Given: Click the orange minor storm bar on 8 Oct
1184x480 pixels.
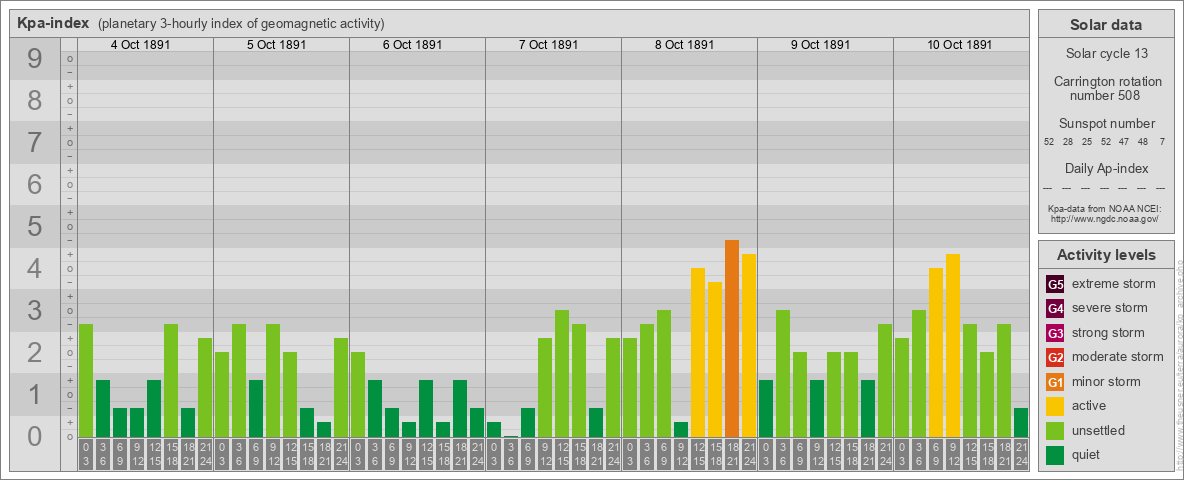Looking at the screenshot, I should [x=732, y=339].
